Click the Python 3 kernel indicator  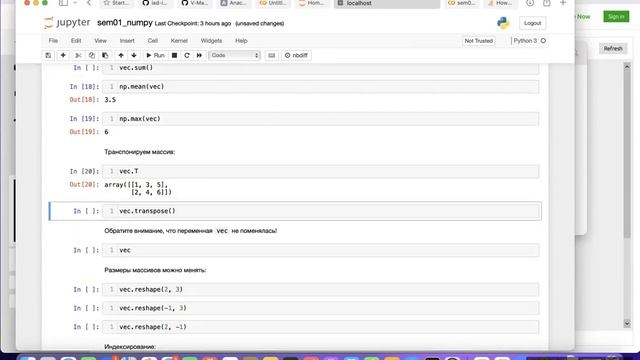coord(529,41)
